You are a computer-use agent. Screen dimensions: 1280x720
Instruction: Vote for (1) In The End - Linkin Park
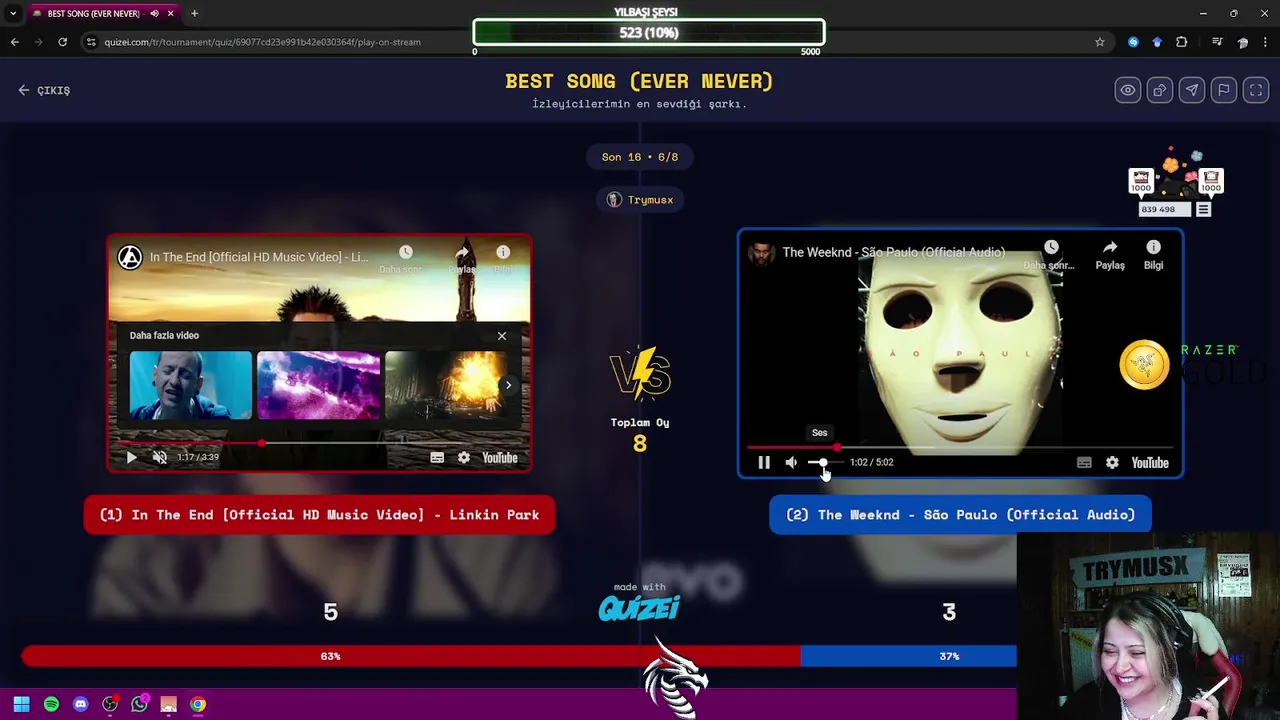[319, 515]
